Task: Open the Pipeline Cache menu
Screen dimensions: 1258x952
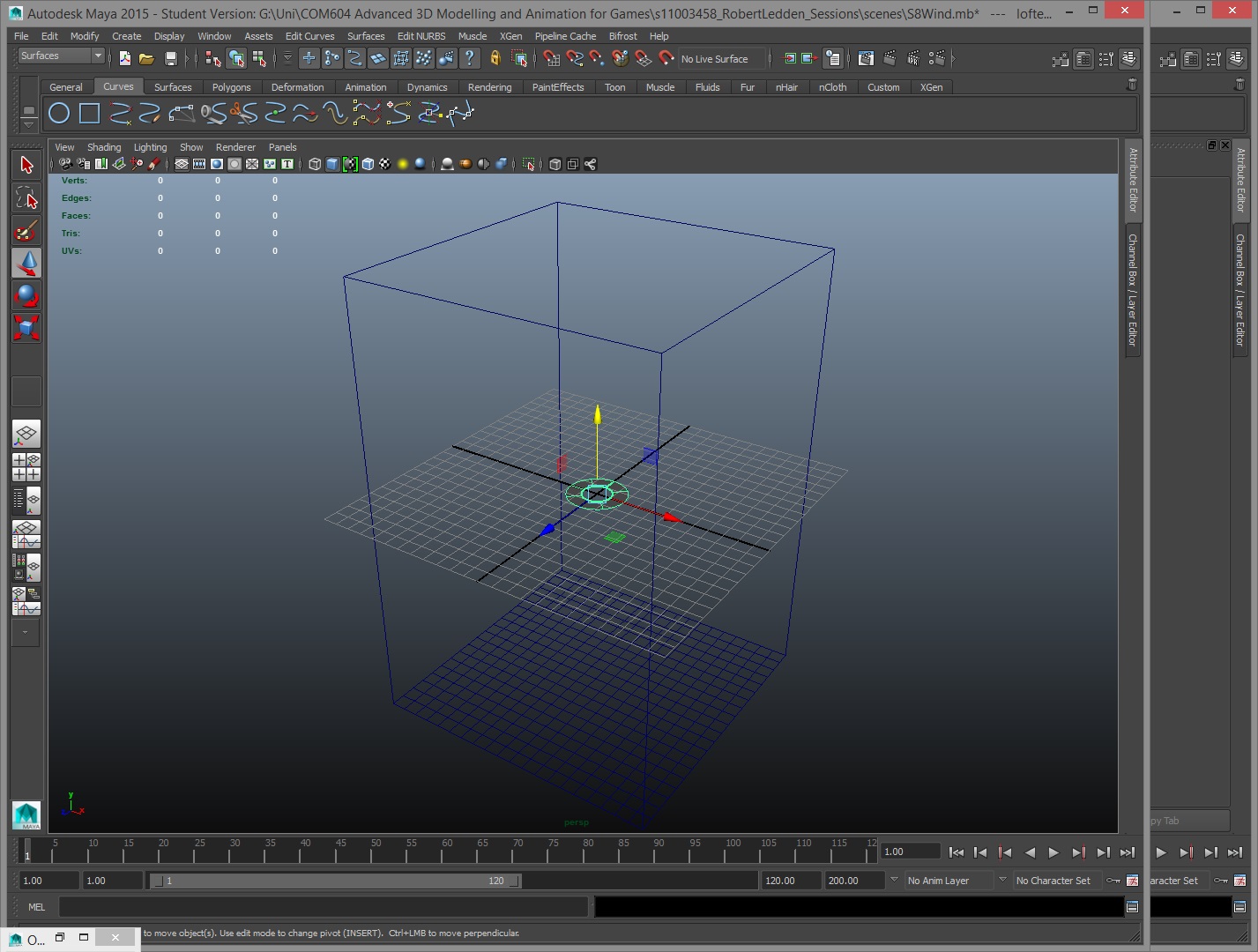Action: coord(565,36)
